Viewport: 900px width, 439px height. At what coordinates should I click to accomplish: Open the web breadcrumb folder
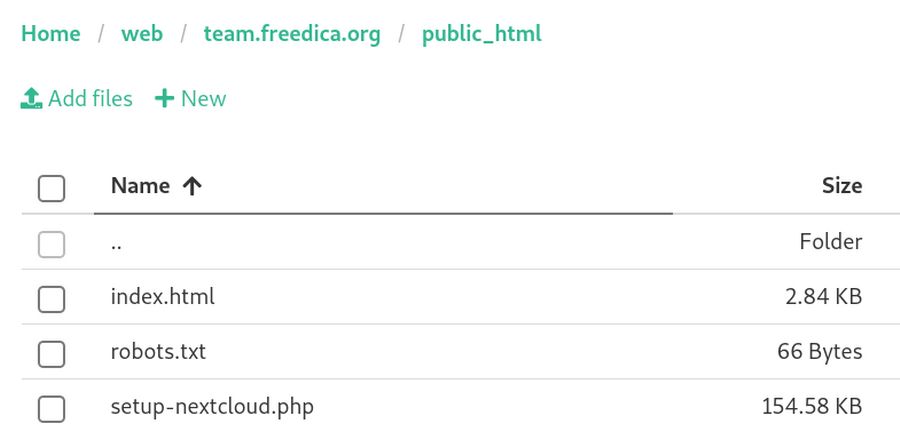click(x=142, y=33)
